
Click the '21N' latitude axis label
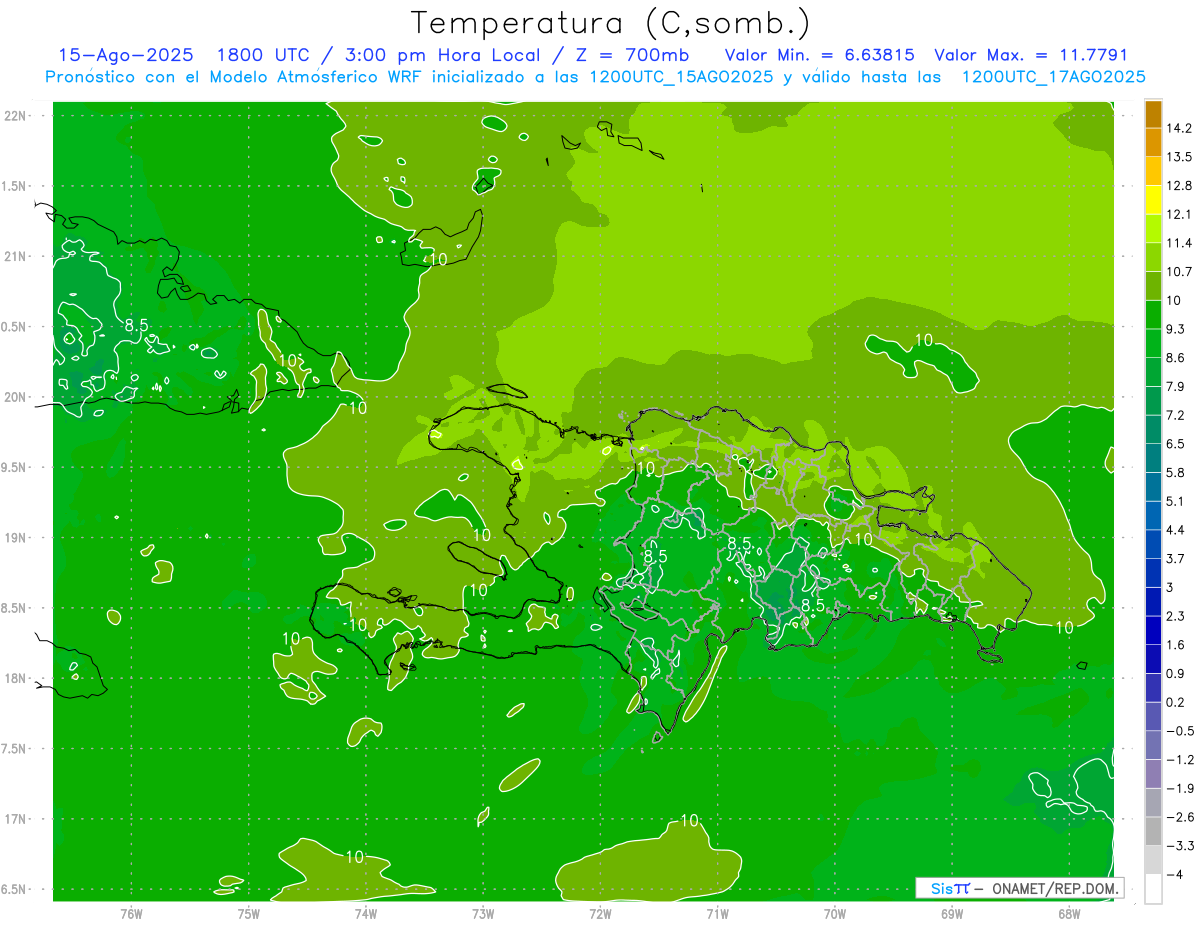pos(16,257)
